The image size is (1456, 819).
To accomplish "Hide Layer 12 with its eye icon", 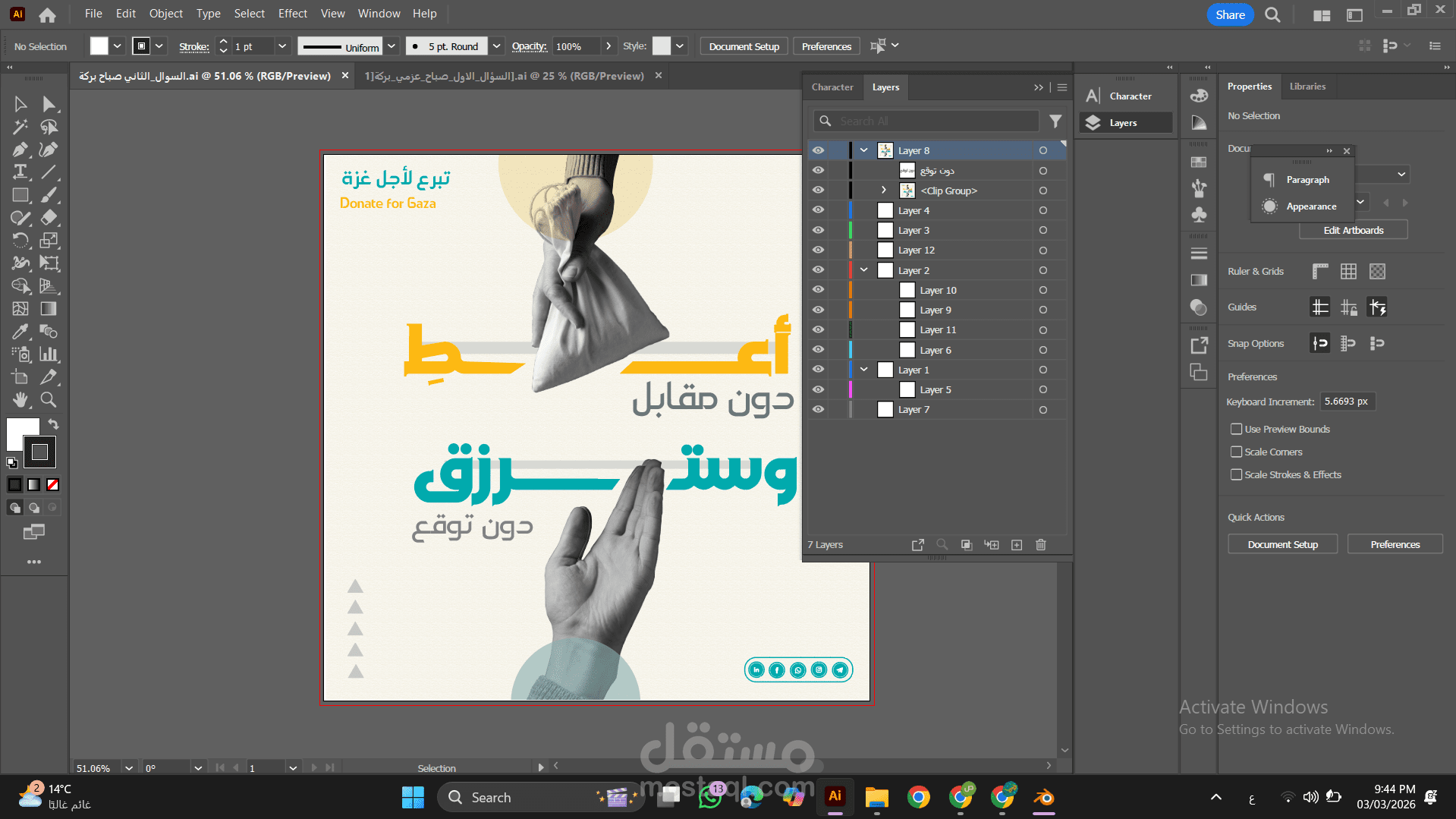I will pyautogui.click(x=818, y=250).
